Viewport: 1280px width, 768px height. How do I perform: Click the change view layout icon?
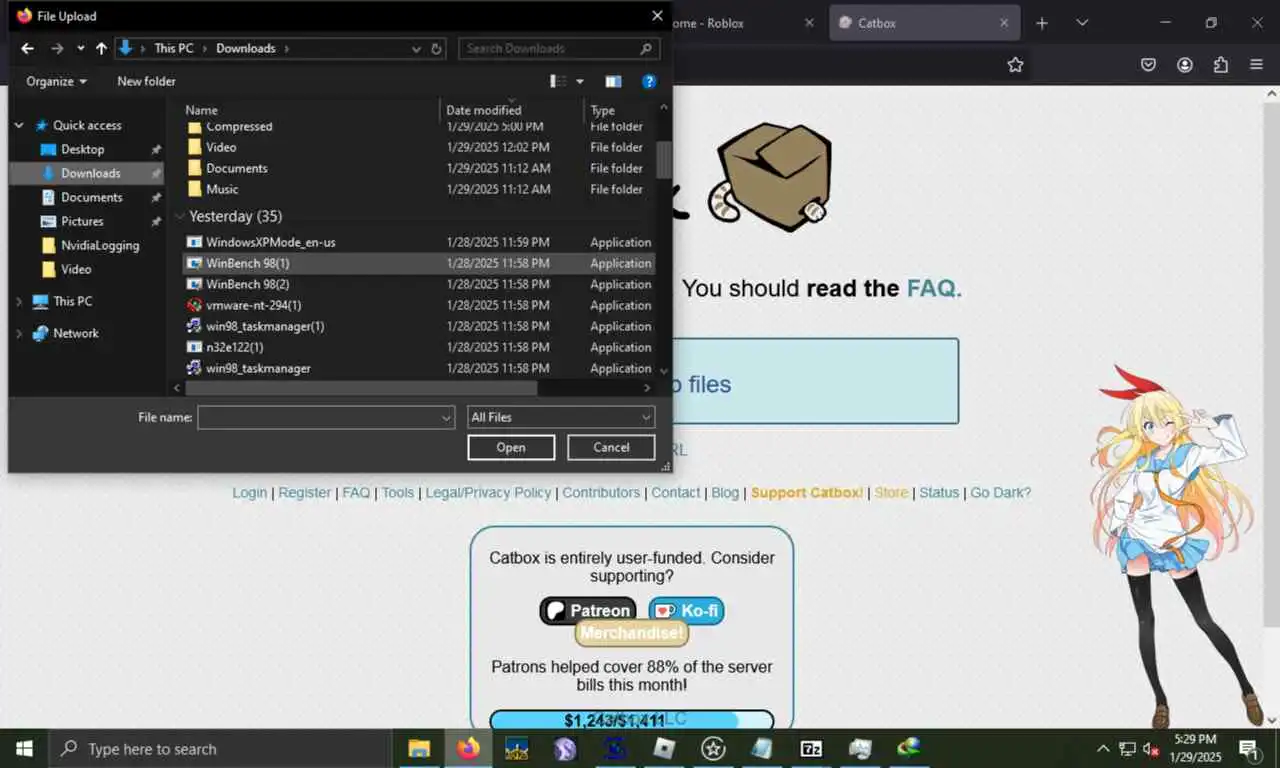(558, 81)
